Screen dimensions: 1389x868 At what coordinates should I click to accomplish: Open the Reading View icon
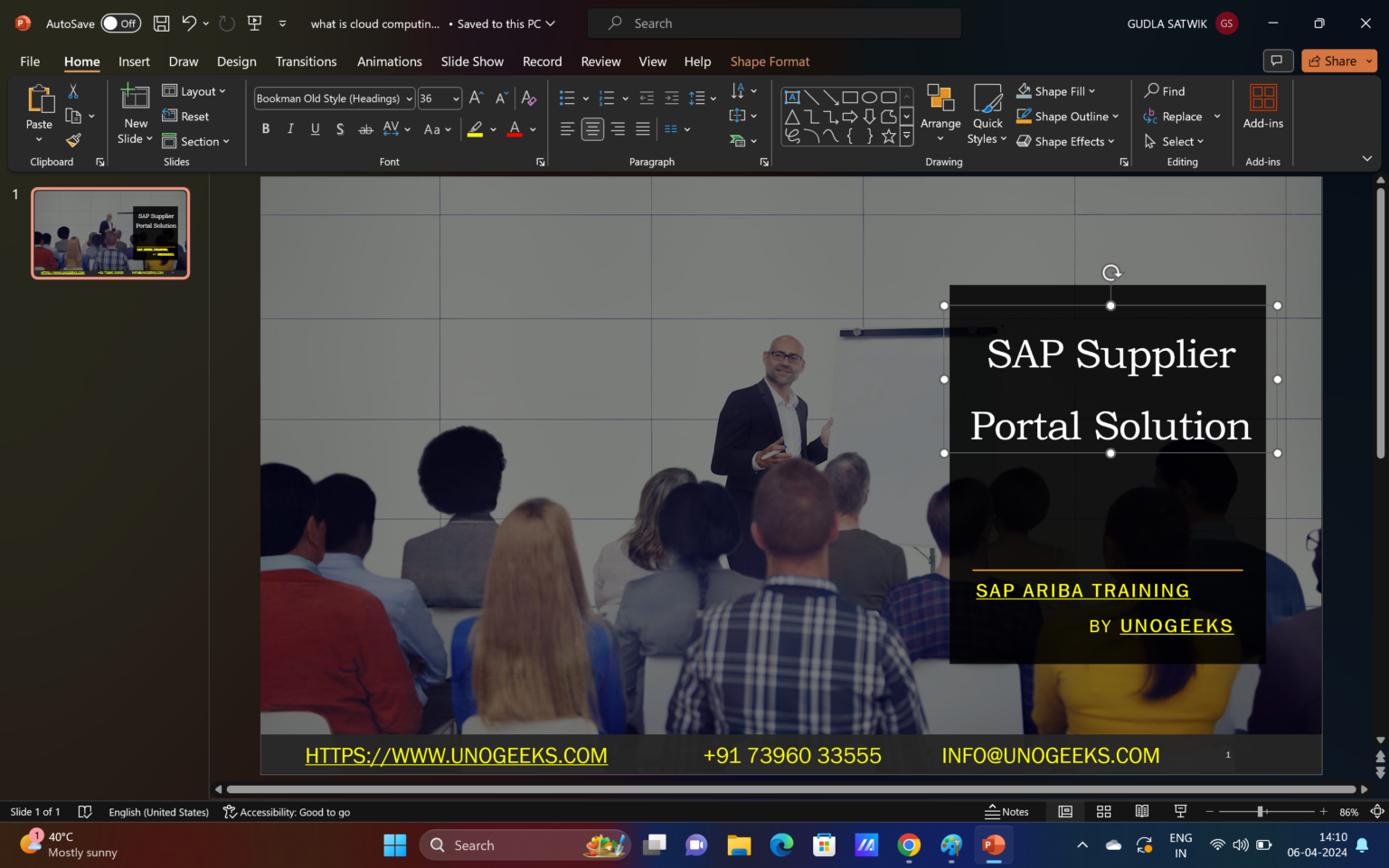pos(1141,811)
